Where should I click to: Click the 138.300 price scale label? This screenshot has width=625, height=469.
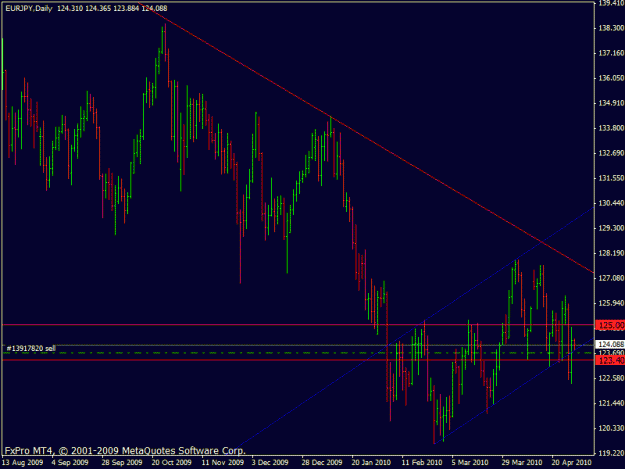(611, 28)
